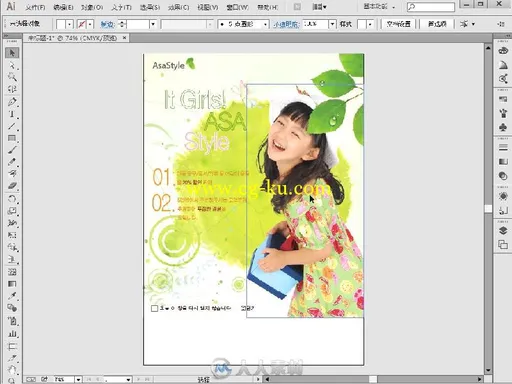
Task: Open the graphic style dropdown arrow
Action: pyautogui.click(x=370, y=24)
